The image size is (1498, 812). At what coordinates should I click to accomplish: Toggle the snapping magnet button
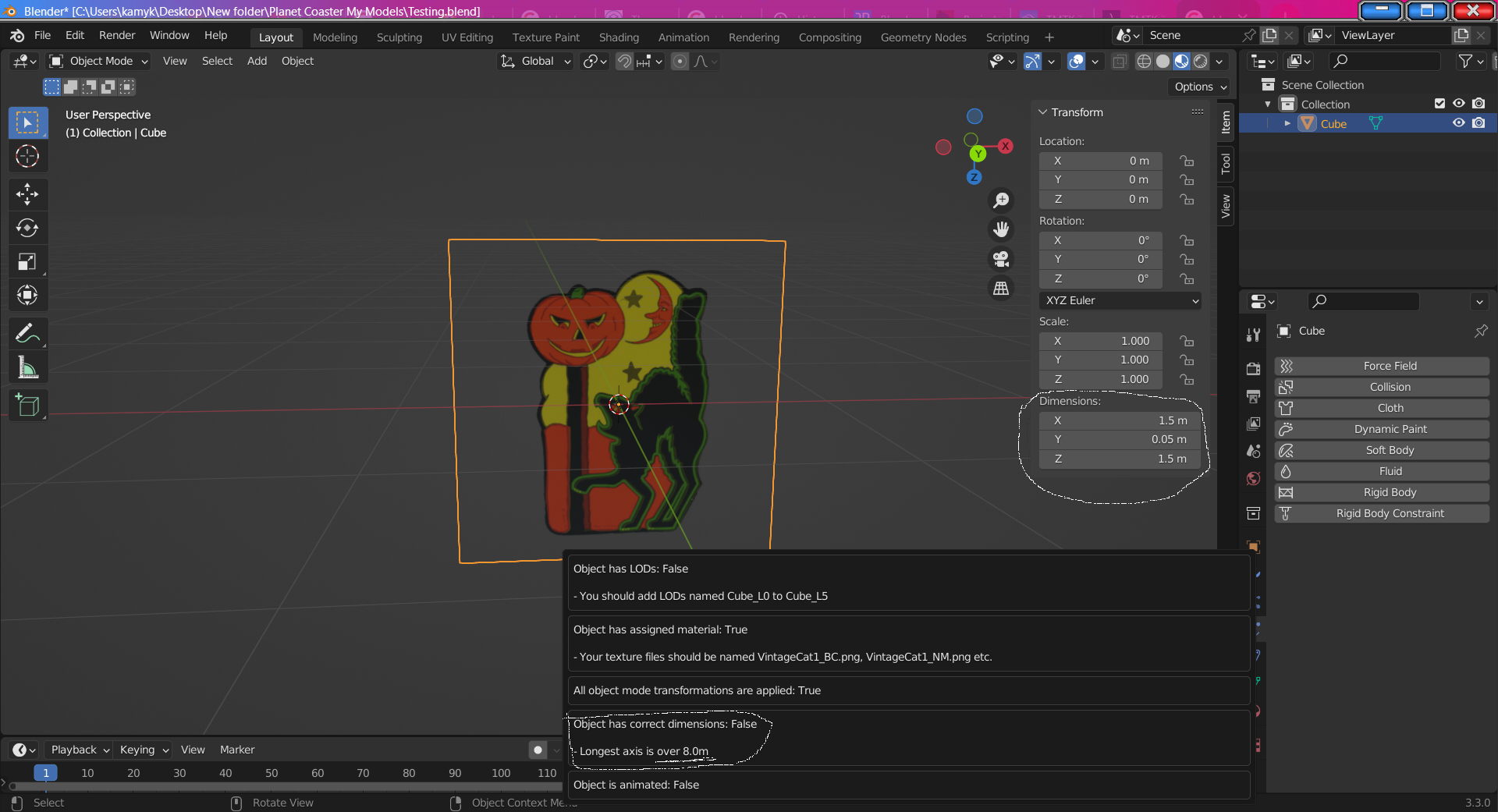pos(624,61)
